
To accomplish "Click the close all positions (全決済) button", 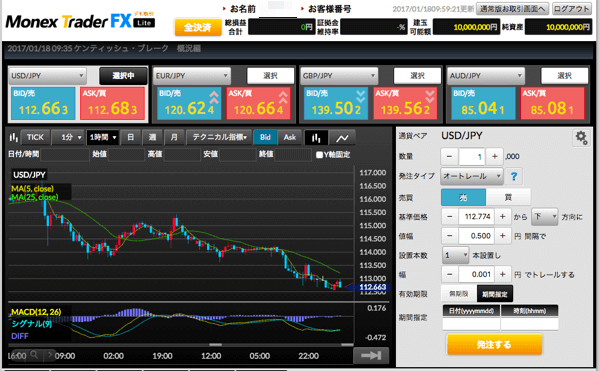I will [x=198, y=28].
